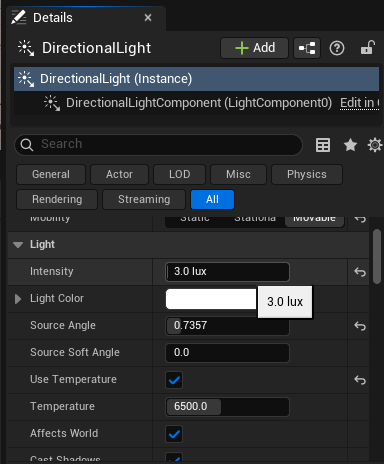
Task: Click the Use Temperature label
Action: pyautogui.click(x=73, y=379)
